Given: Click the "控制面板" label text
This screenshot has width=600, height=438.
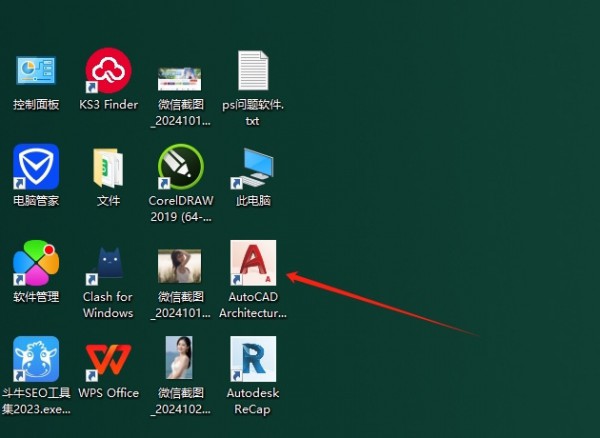Looking at the screenshot, I should 36,104.
